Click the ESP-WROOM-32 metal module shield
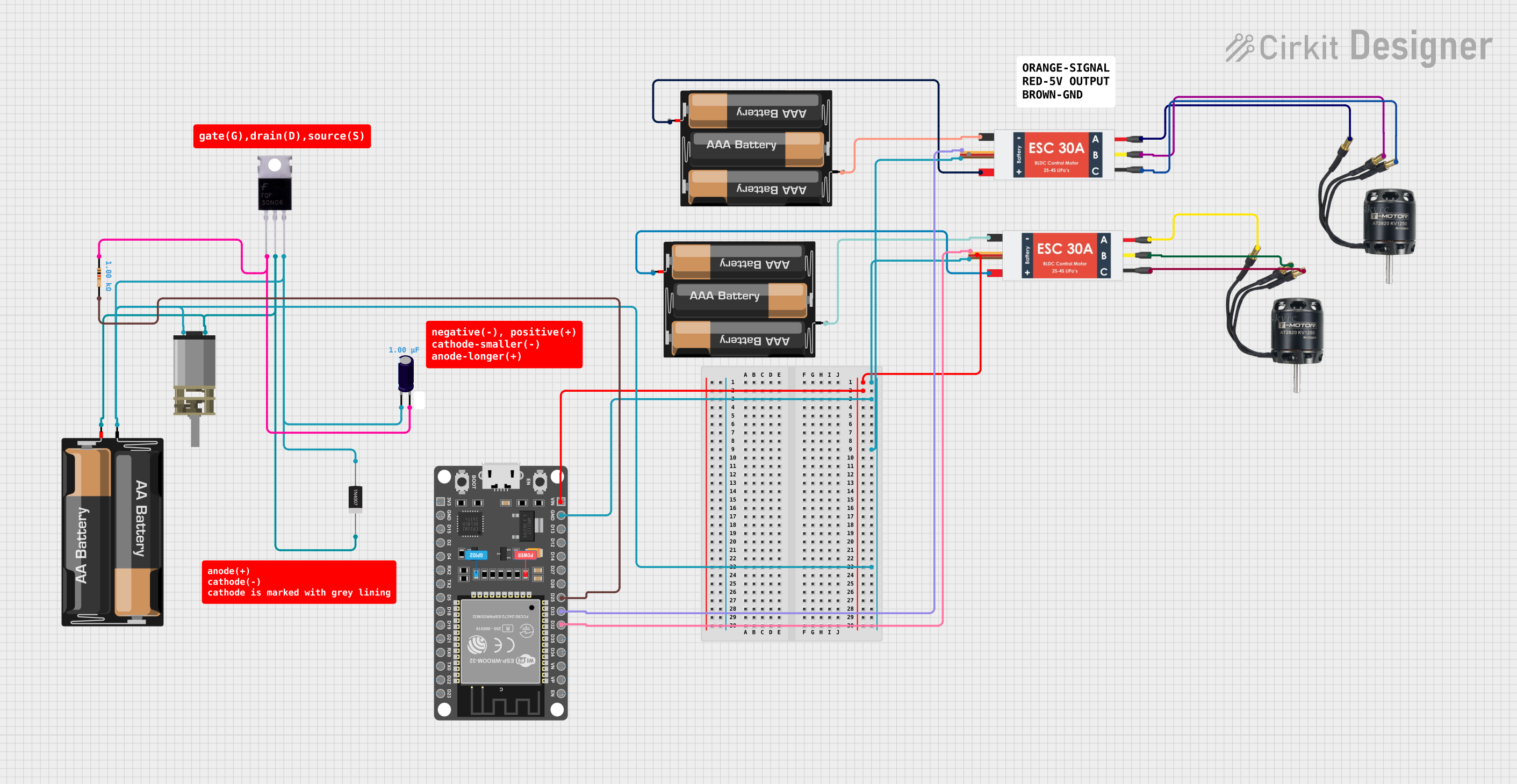This screenshot has height=784, width=1517. pyautogui.click(x=501, y=642)
